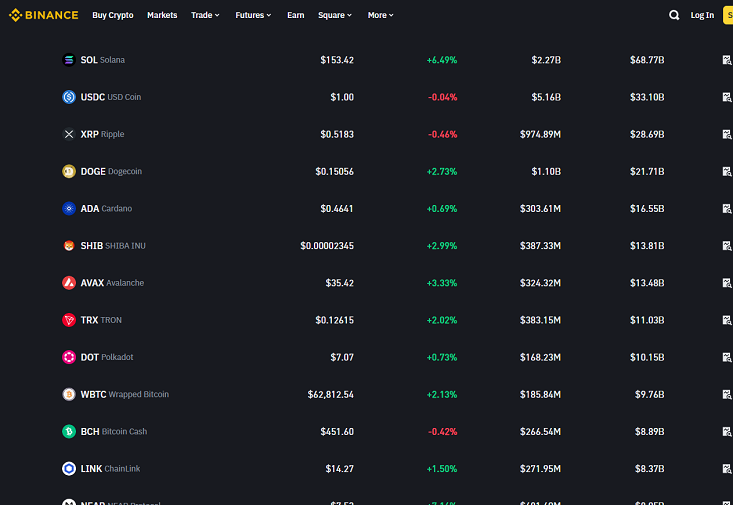This screenshot has height=505, width=733.
Task: Open trade icon in SOL row
Action: tap(727, 60)
